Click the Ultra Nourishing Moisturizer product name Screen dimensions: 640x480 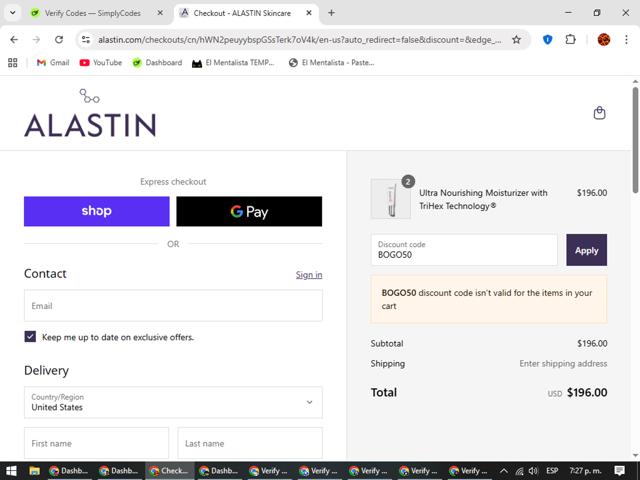483,199
